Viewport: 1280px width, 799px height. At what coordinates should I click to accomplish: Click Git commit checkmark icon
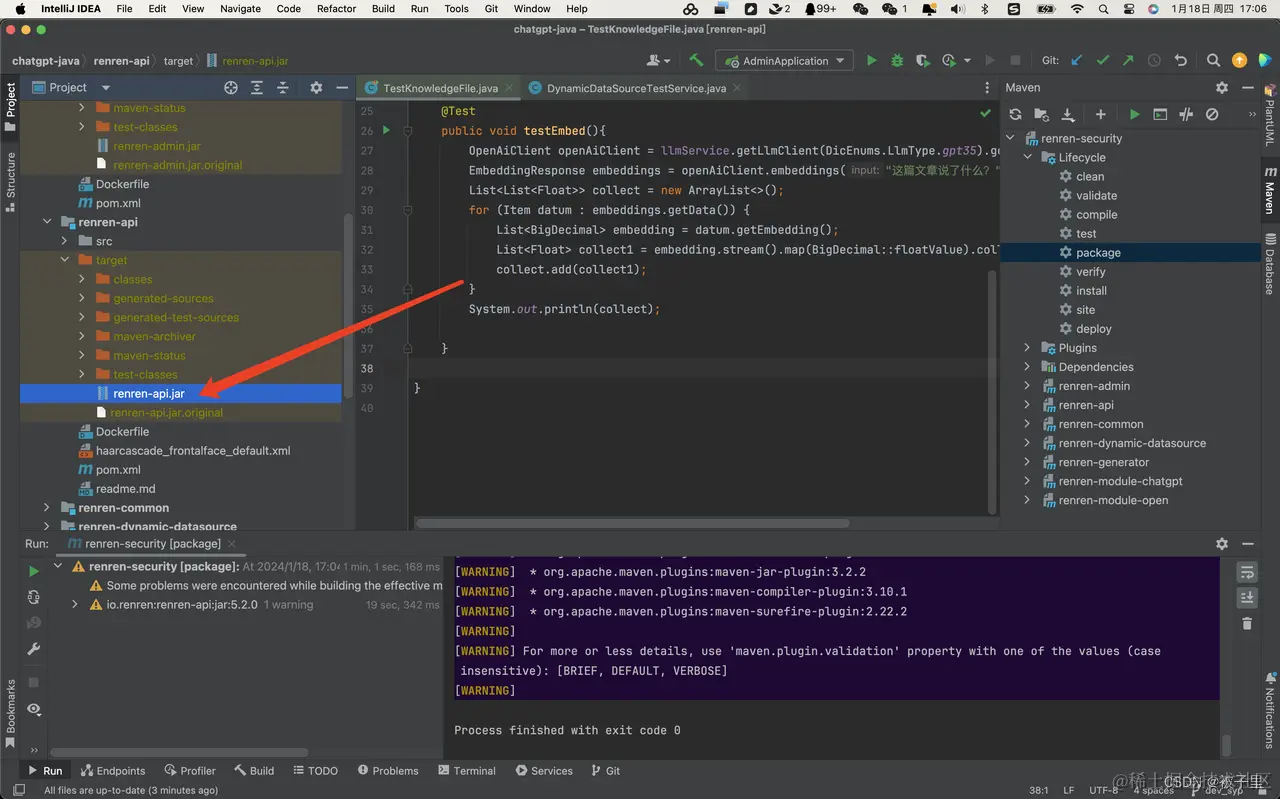click(x=1103, y=61)
